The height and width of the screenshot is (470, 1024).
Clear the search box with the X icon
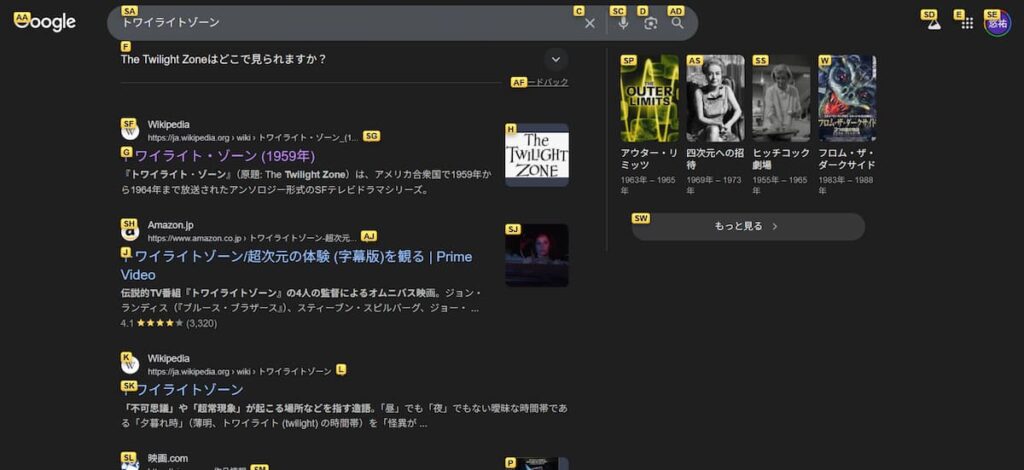[590, 23]
